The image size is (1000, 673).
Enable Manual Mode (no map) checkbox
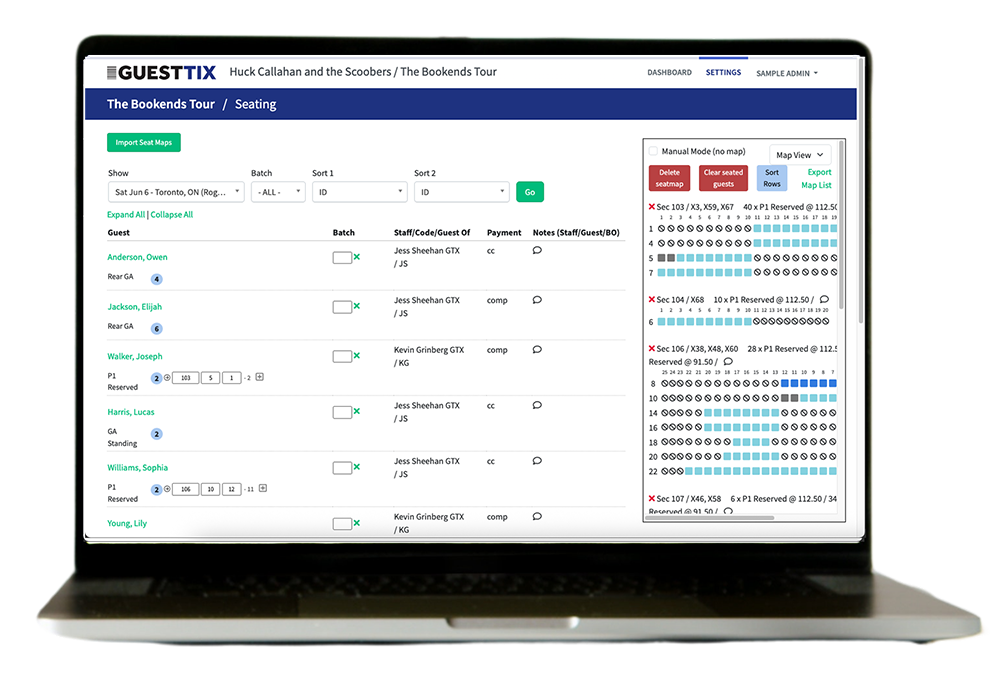click(654, 152)
